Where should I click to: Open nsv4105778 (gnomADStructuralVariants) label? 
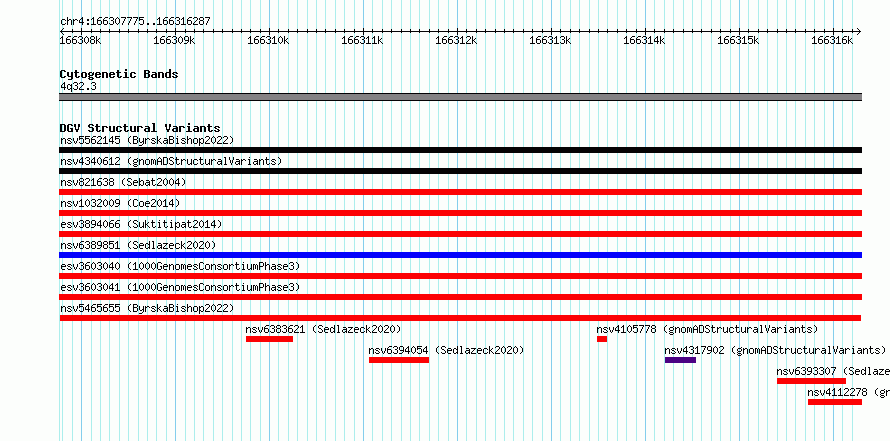pyautogui.click(x=707, y=329)
